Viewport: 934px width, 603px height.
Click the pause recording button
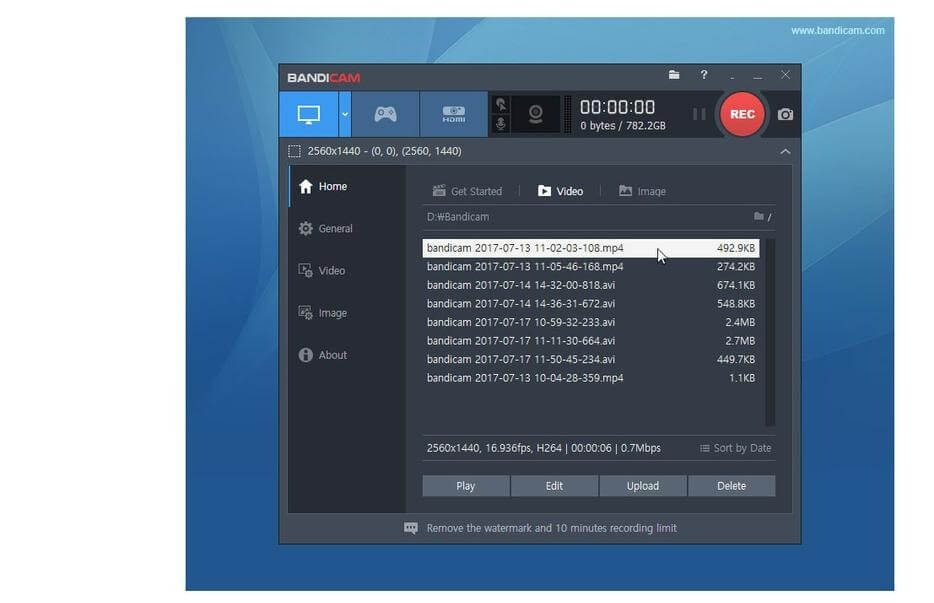tap(699, 114)
